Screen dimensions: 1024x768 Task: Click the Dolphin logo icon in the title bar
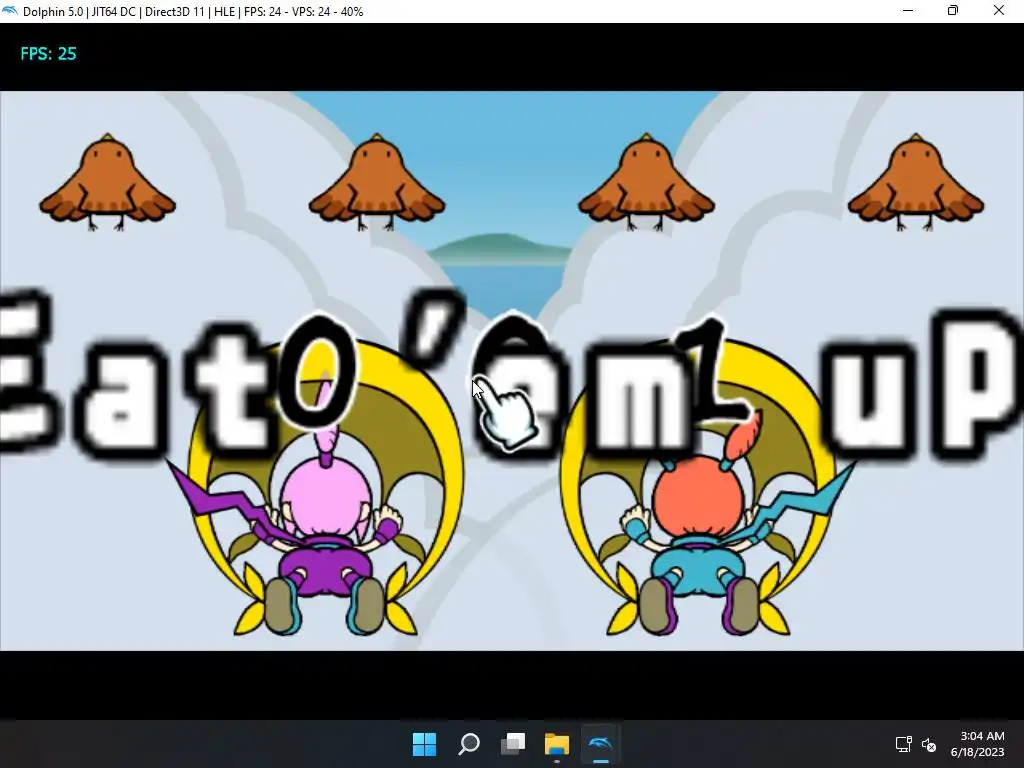pyautogui.click(x=10, y=11)
